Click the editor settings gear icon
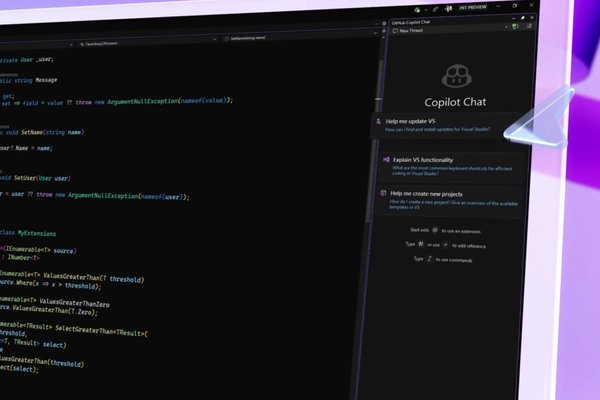The width and height of the screenshot is (600, 400). [x=384, y=24]
